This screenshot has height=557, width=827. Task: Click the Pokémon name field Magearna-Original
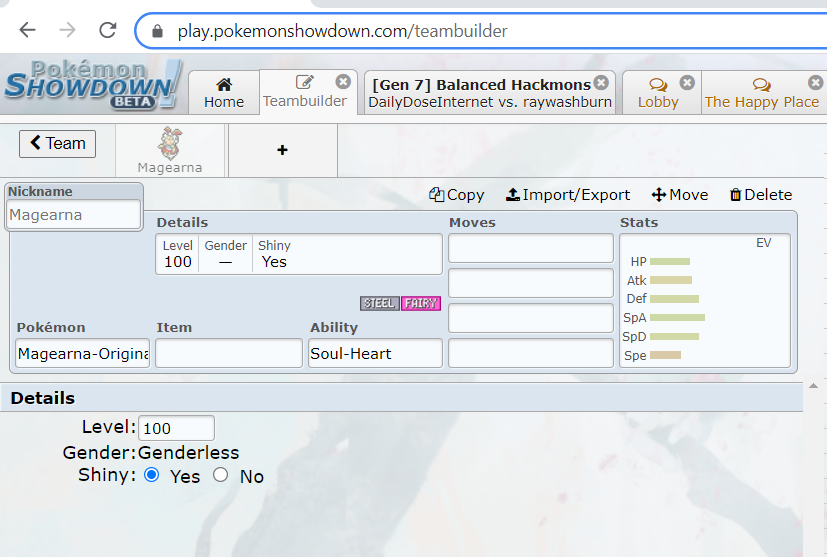point(83,353)
